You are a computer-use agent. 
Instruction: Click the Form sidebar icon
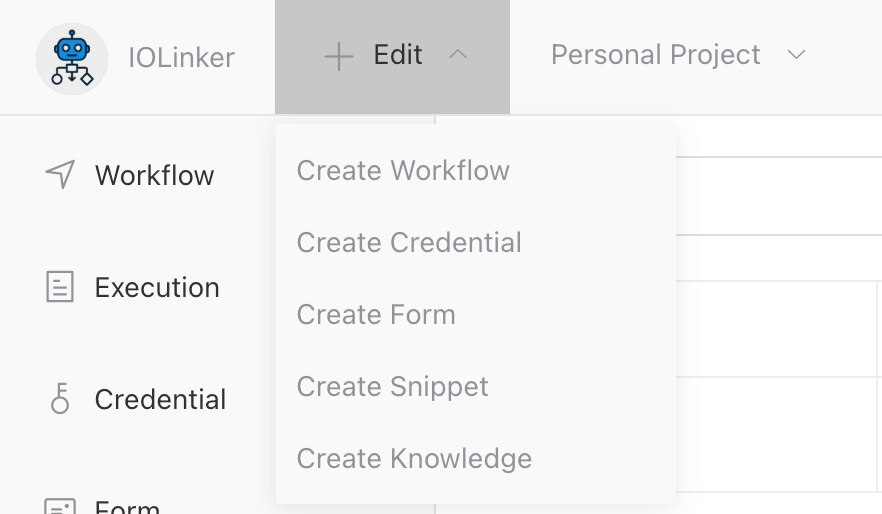point(60,505)
